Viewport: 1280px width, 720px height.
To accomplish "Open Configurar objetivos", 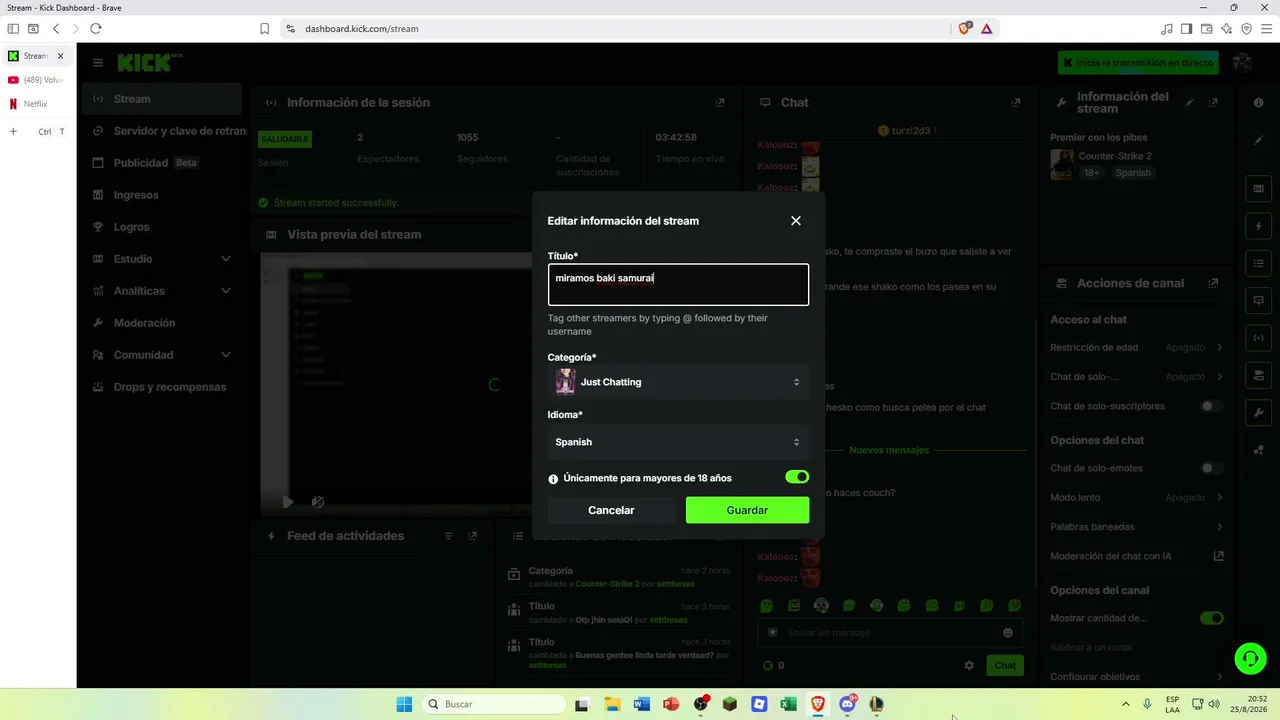I will click(x=1136, y=677).
